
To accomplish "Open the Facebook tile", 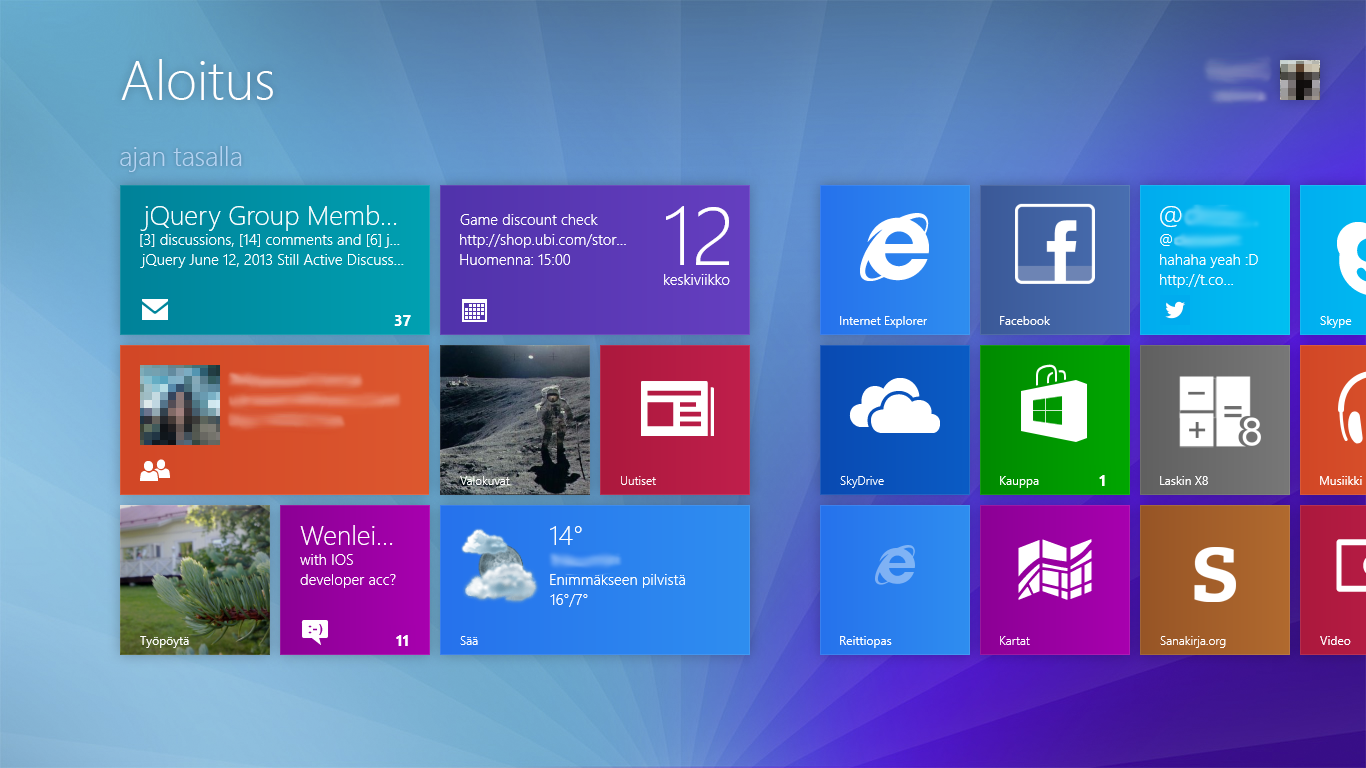I will click(x=1055, y=260).
